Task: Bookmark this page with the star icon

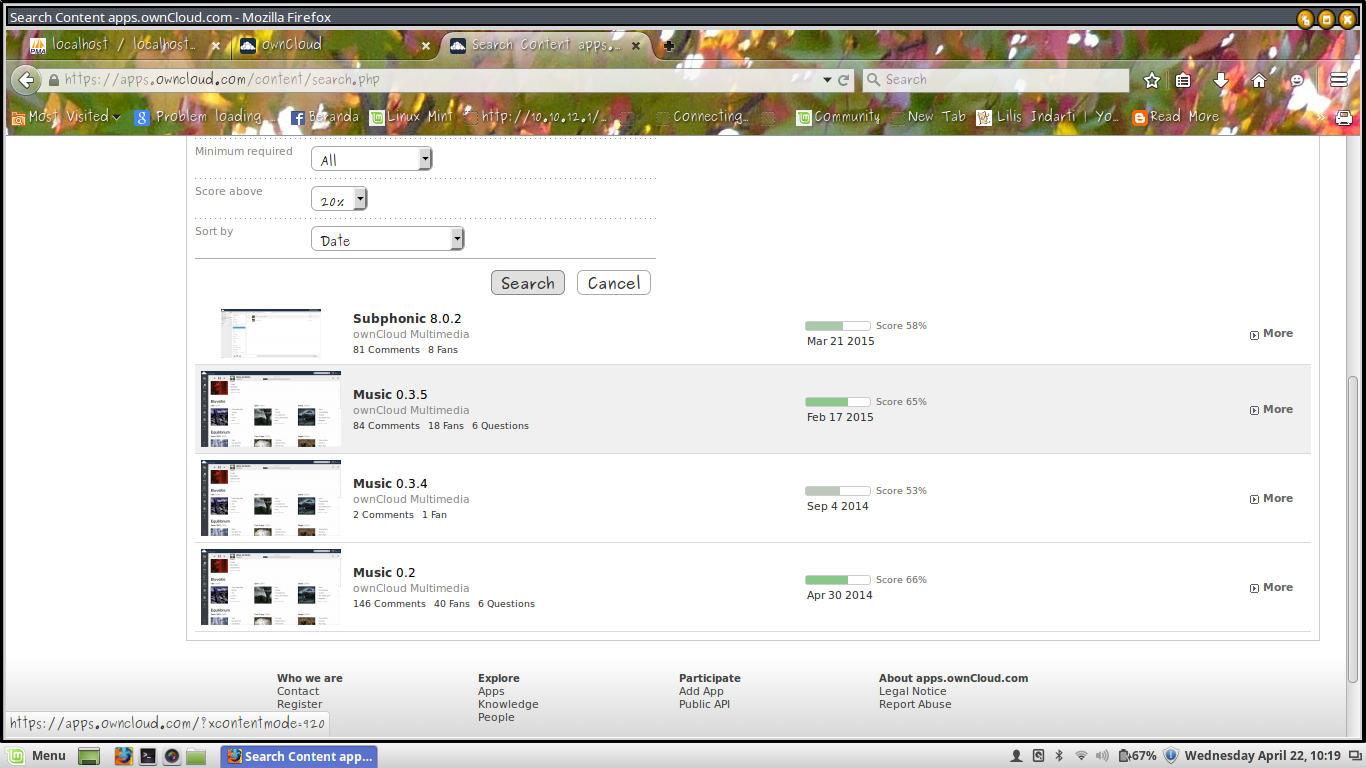Action: [x=1152, y=80]
